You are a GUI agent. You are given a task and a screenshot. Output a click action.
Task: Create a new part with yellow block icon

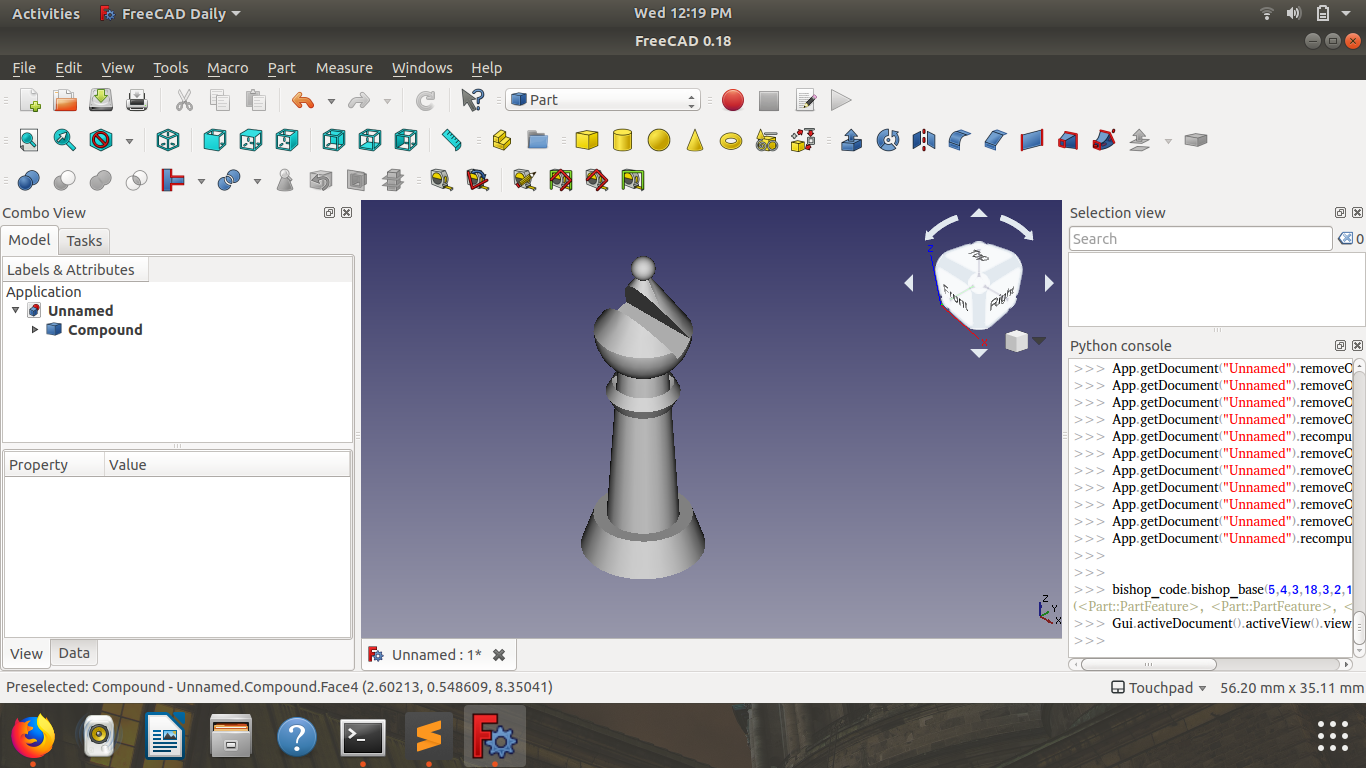(x=502, y=140)
